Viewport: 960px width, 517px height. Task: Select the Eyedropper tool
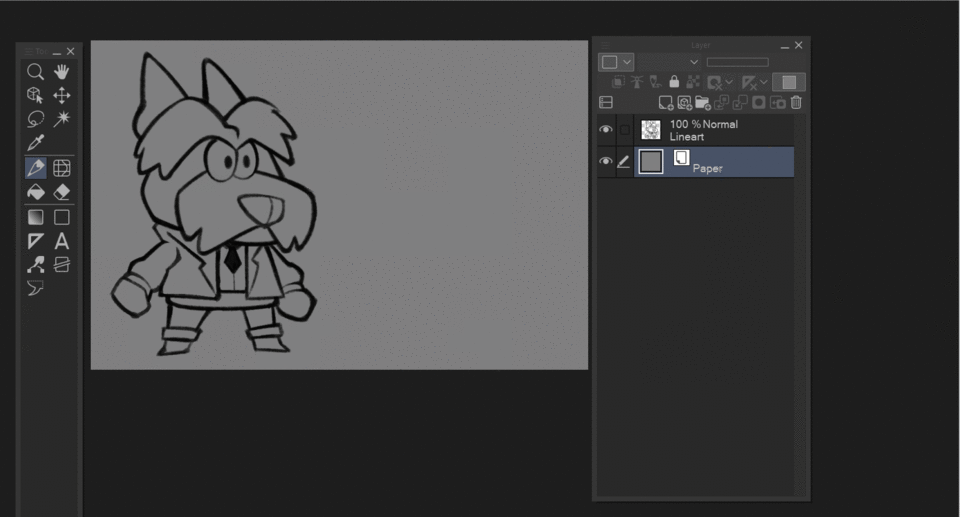[36, 143]
